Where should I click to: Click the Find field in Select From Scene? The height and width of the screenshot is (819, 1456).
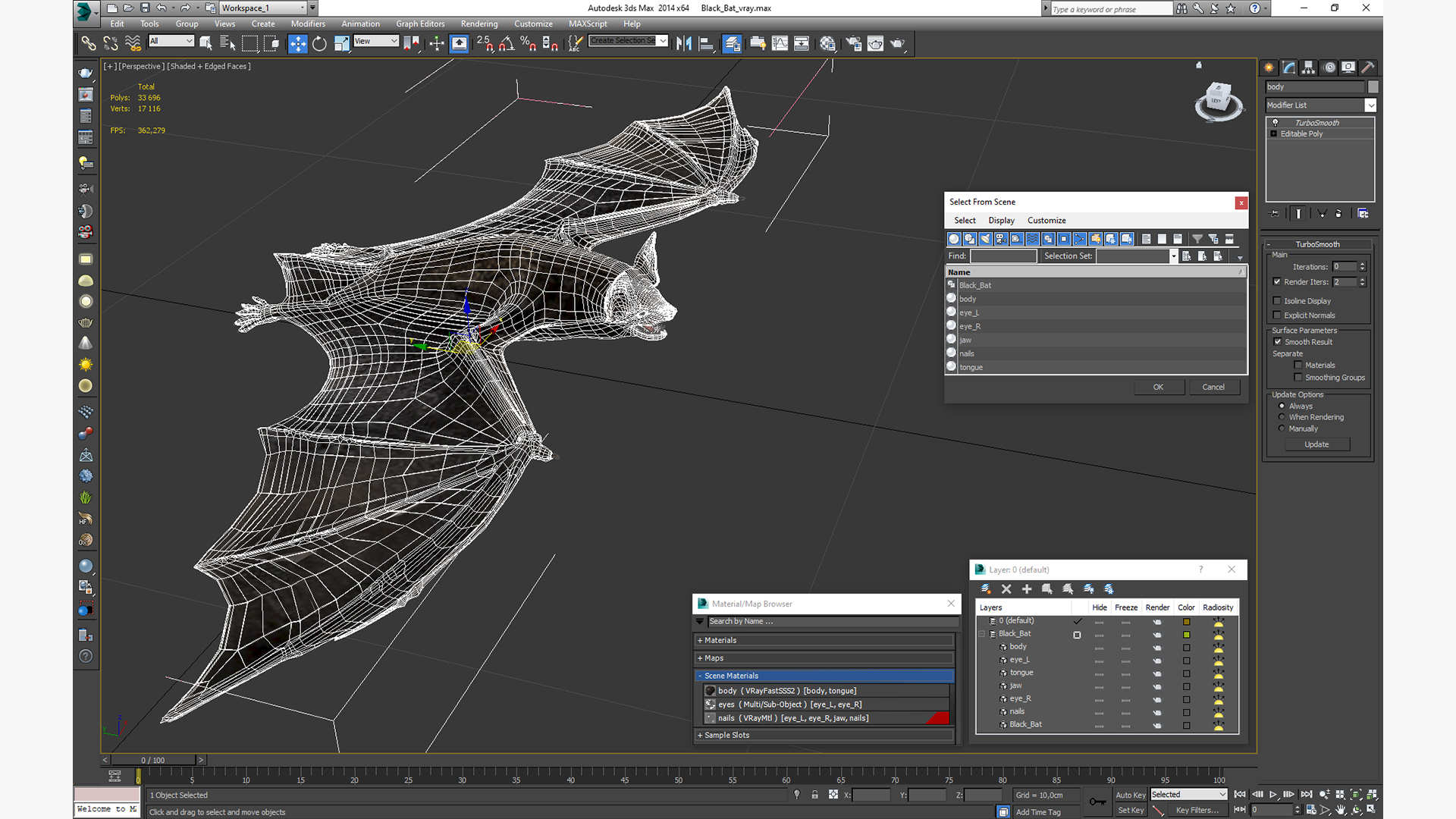(x=1003, y=256)
